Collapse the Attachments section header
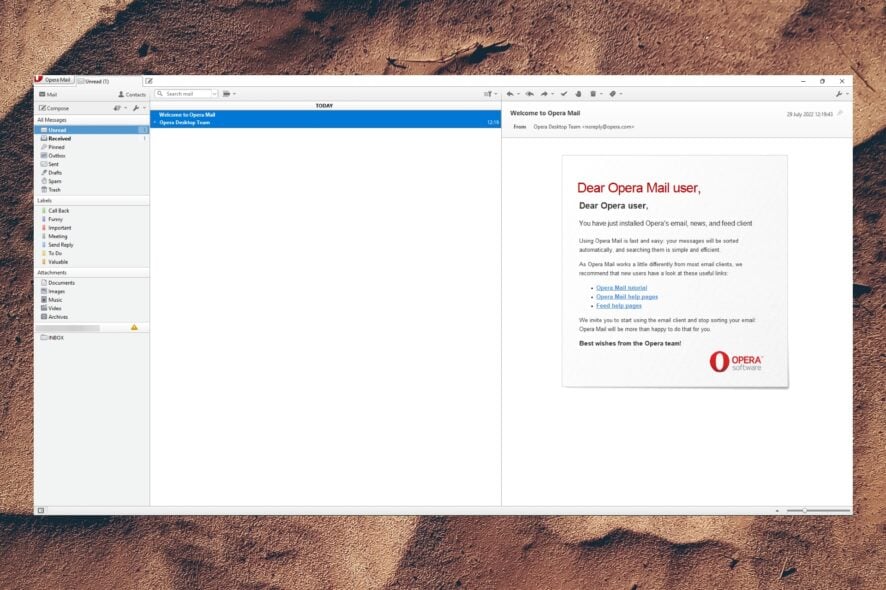Viewport: 886px width, 590px height. point(92,272)
